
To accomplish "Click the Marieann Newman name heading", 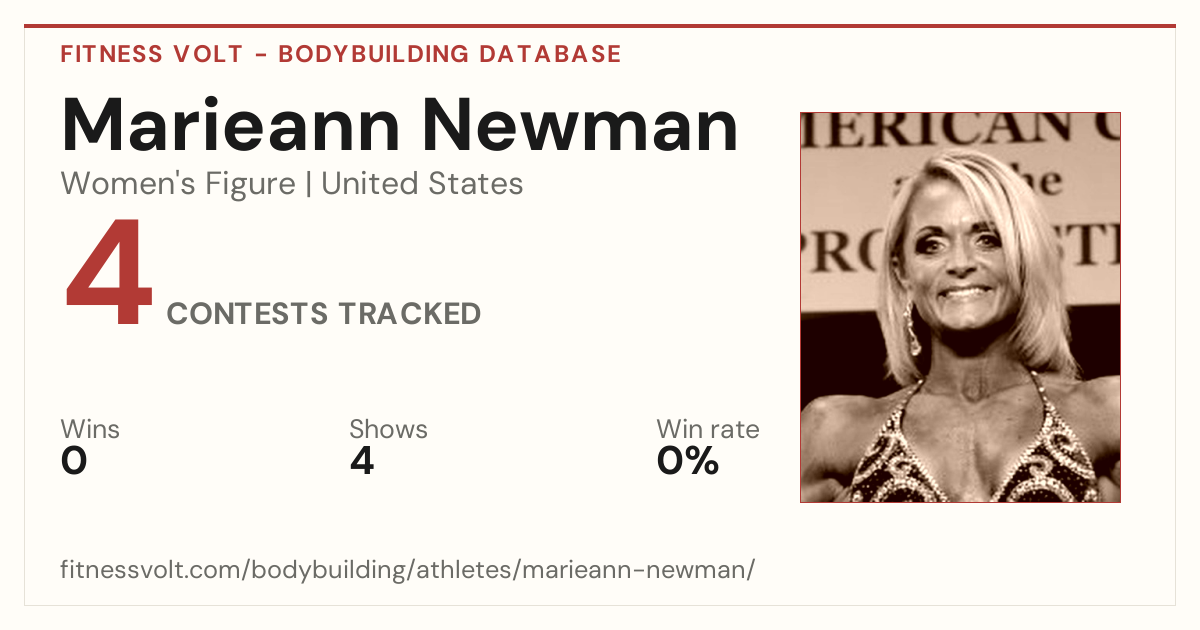I will [x=400, y=124].
